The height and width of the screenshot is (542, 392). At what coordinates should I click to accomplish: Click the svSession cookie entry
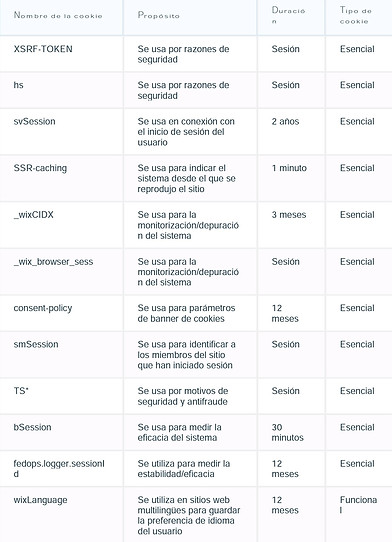click(x=34, y=122)
